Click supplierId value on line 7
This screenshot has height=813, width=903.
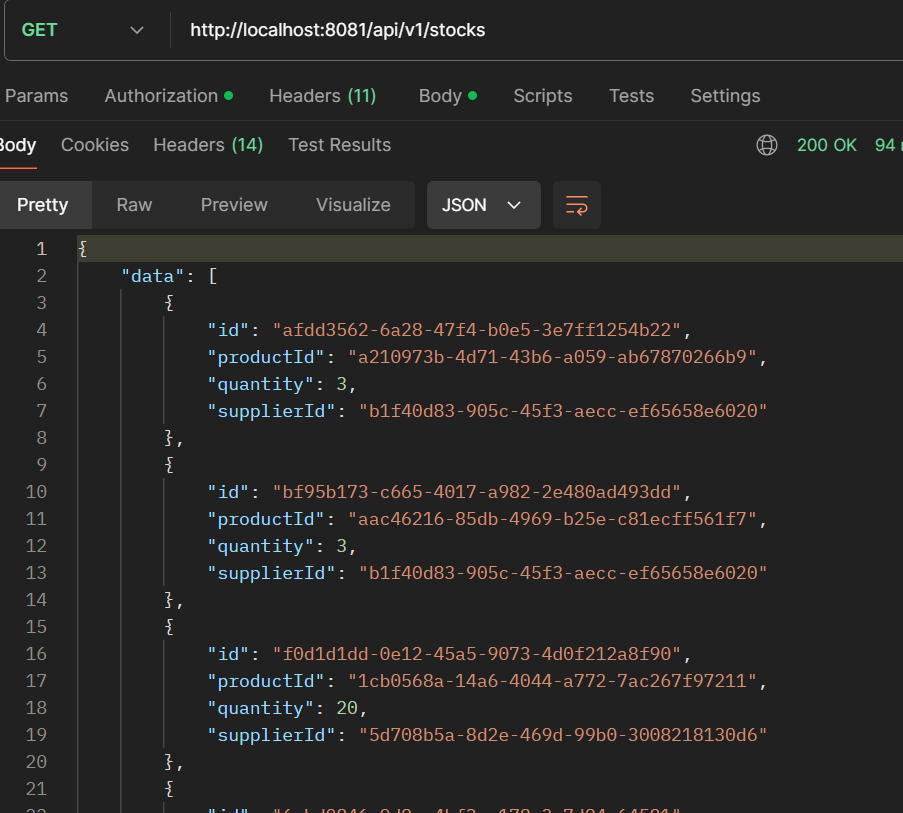[x=563, y=411]
